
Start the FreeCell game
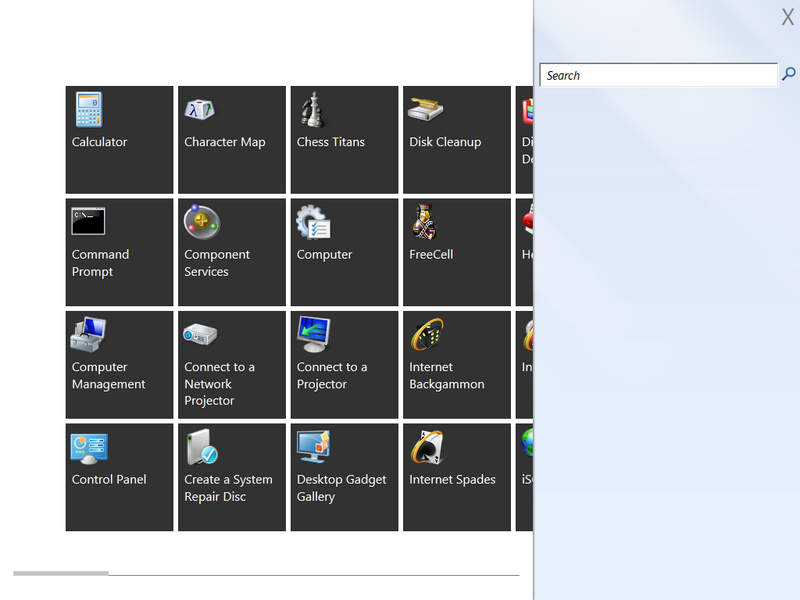(x=456, y=252)
